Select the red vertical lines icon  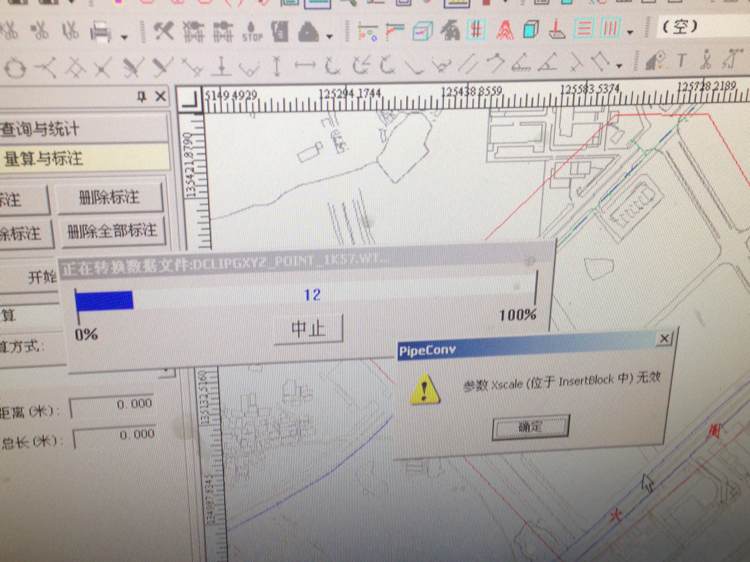pos(610,30)
